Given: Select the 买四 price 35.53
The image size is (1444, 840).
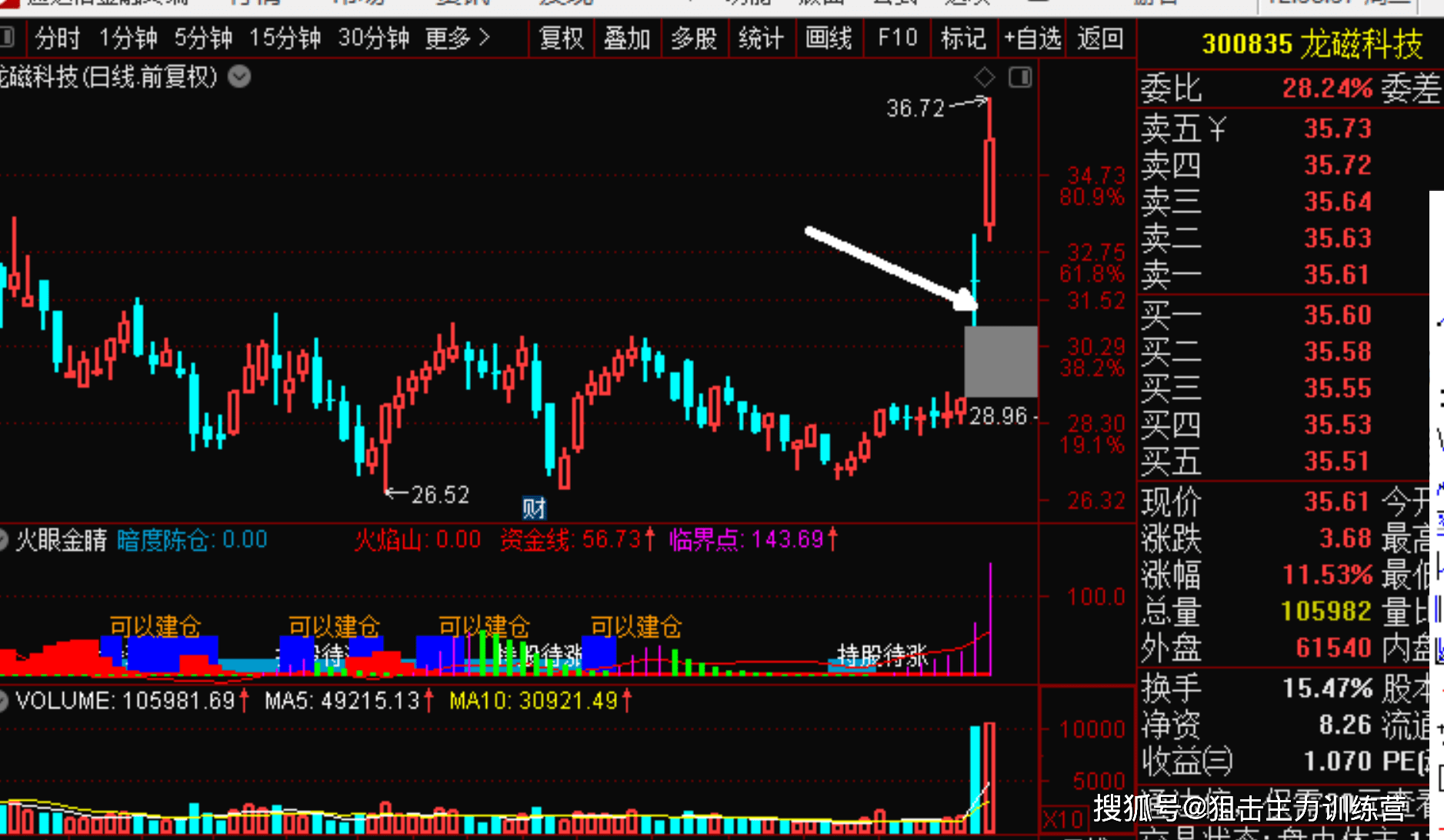Looking at the screenshot, I should [x=1338, y=425].
